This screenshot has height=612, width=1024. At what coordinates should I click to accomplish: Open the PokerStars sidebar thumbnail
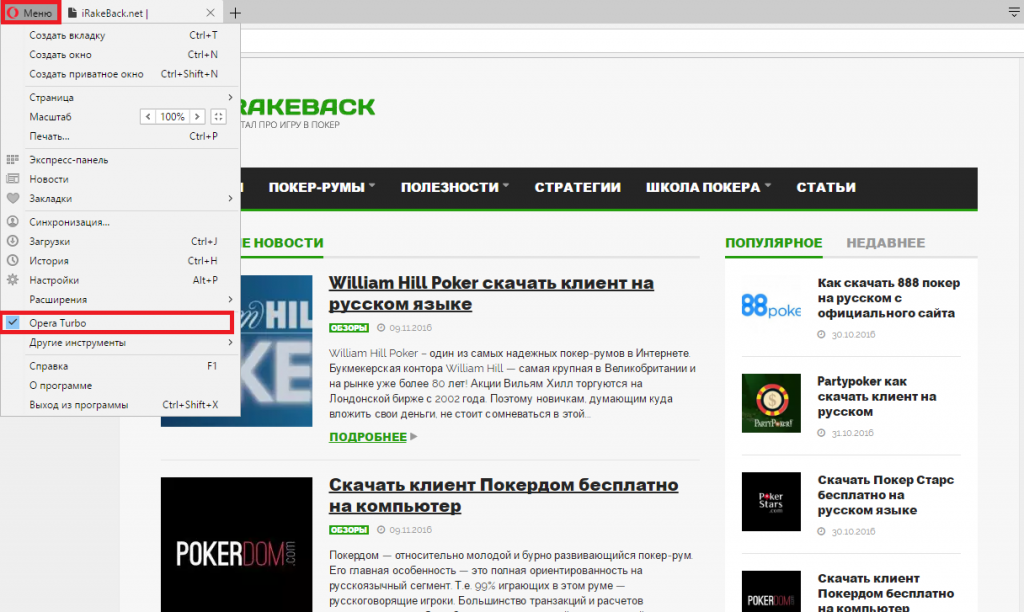click(771, 502)
